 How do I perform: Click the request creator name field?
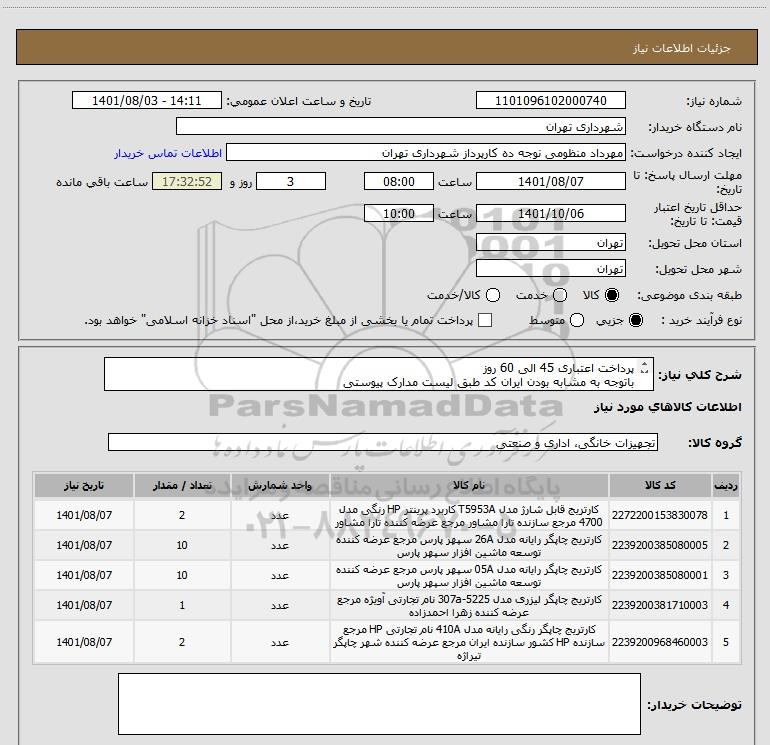pos(426,152)
